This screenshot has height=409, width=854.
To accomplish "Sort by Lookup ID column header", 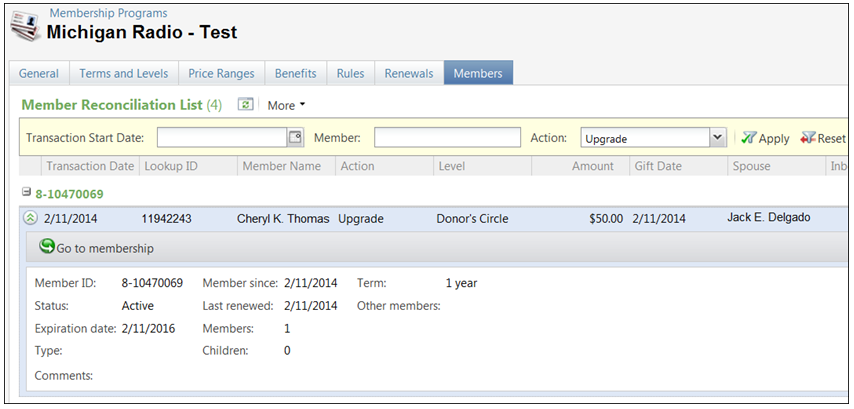I will point(188,166).
